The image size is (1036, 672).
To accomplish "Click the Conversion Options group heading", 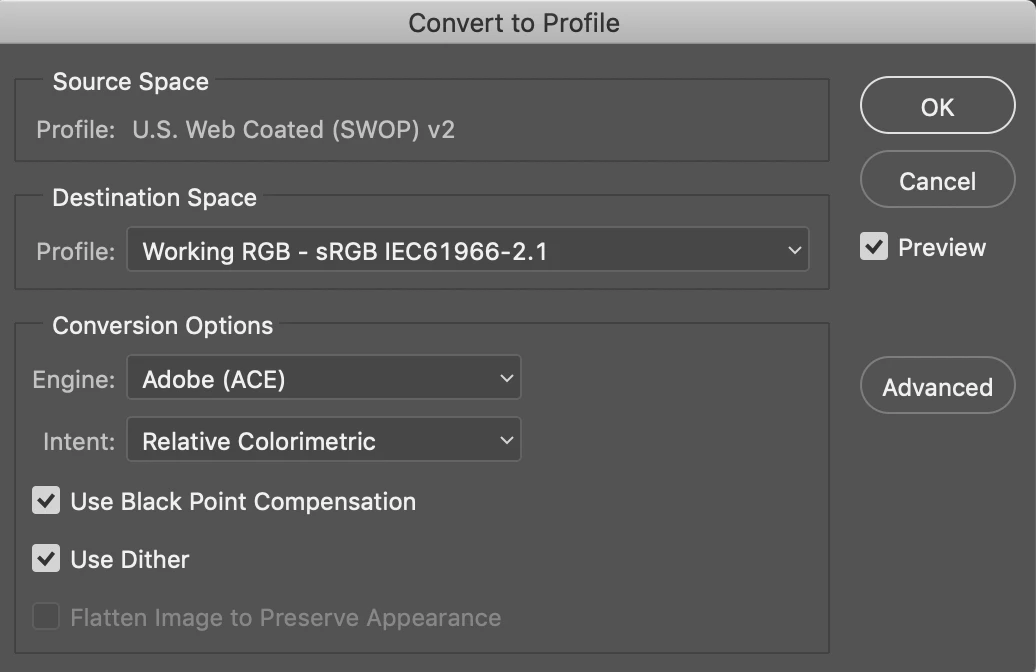I will 162,326.
